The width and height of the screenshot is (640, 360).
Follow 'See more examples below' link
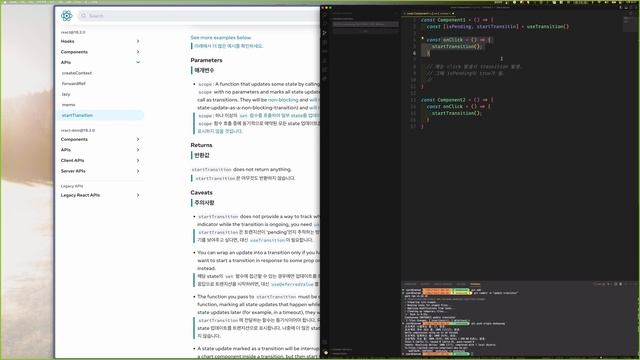click(221, 38)
